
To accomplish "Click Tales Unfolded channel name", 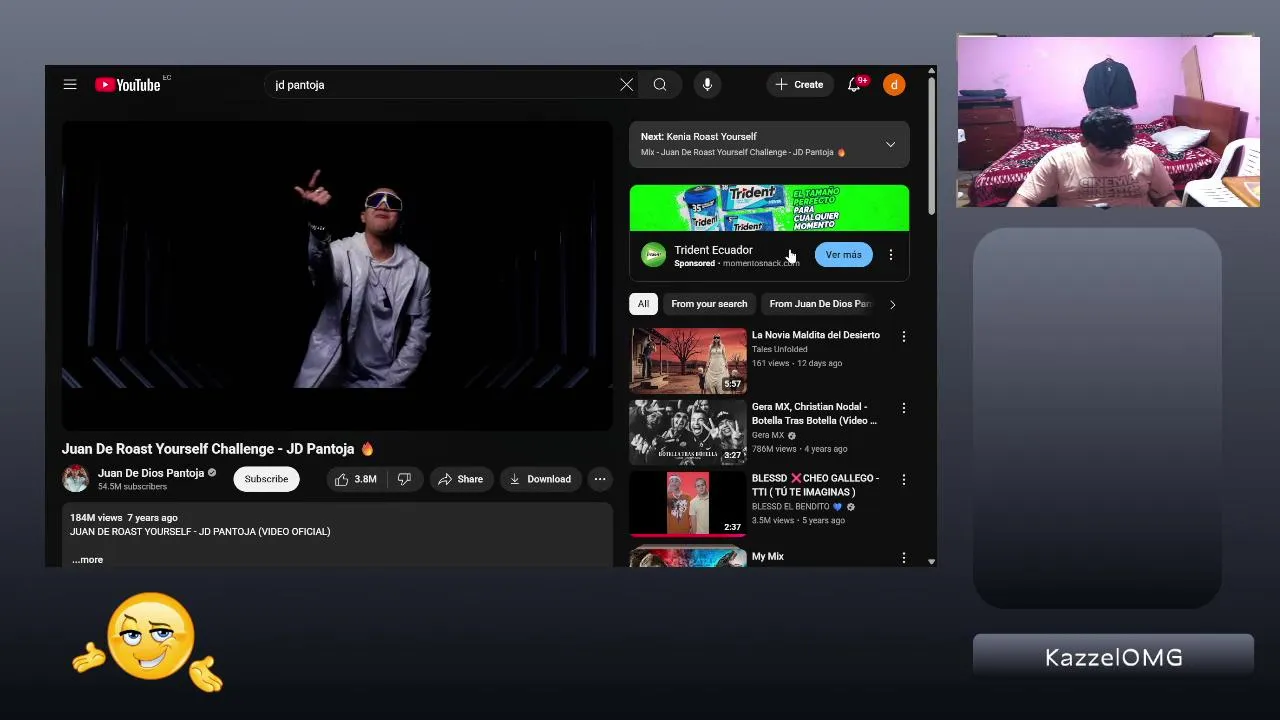I will (x=779, y=349).
